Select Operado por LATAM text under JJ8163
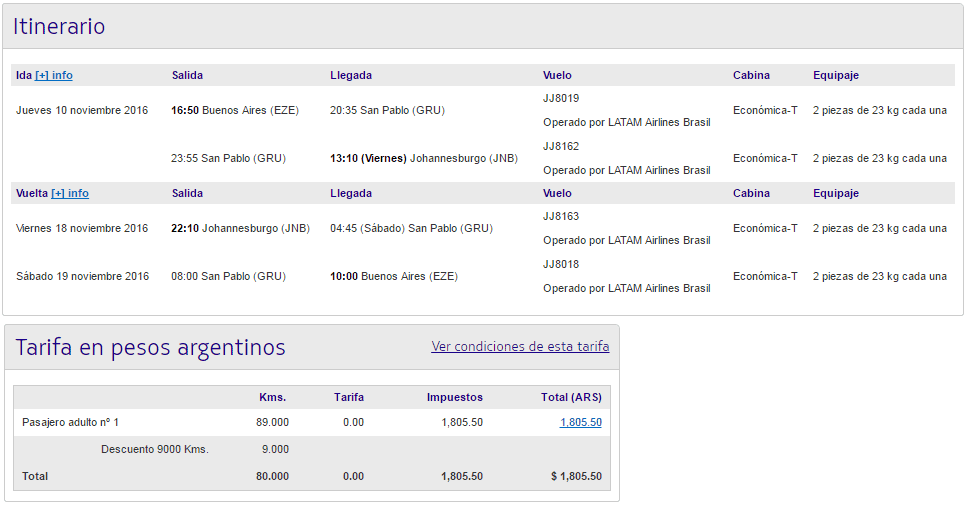This screenshot has height=506, width=967. pyautogui.click(x=627, y=241)
